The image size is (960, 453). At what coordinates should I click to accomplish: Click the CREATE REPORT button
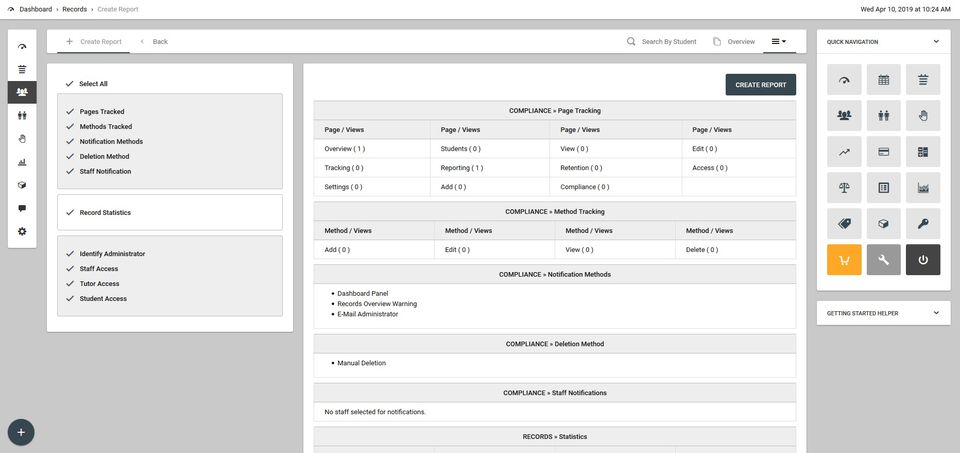coord(760,85)
